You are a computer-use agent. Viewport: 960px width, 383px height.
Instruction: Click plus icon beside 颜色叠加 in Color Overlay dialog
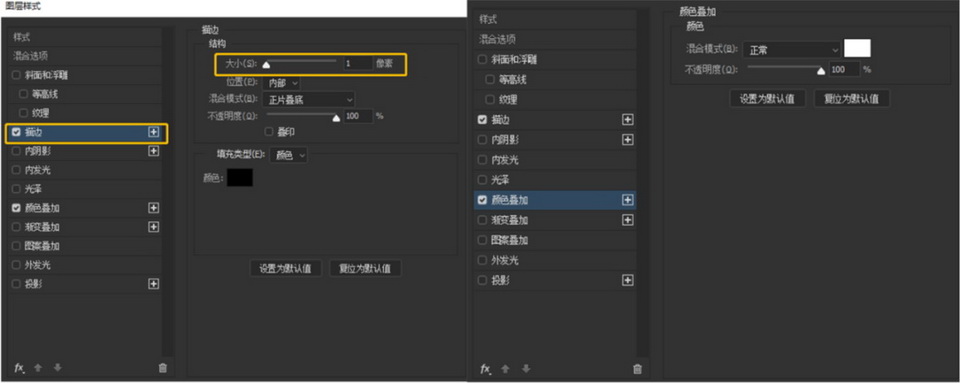coord(628,200)
